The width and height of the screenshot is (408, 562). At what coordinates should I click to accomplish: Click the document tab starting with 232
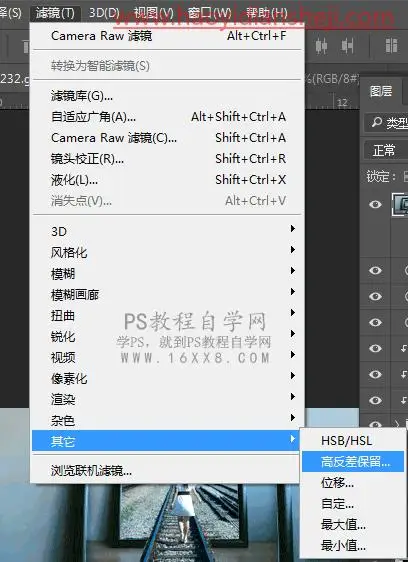[15, 78]
